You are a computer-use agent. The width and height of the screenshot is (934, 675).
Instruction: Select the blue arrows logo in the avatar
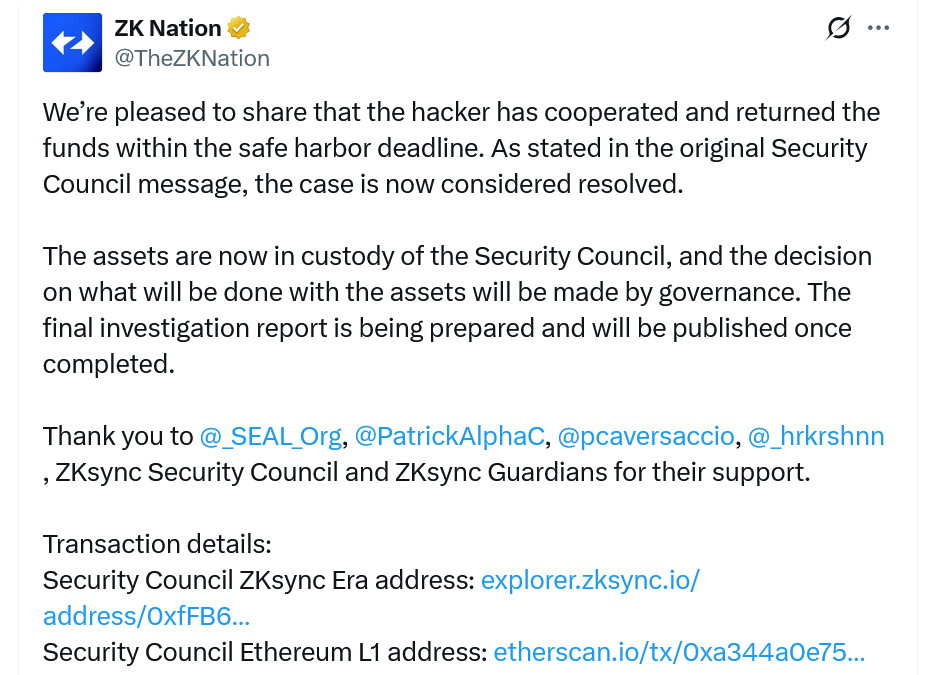[71, 42]
